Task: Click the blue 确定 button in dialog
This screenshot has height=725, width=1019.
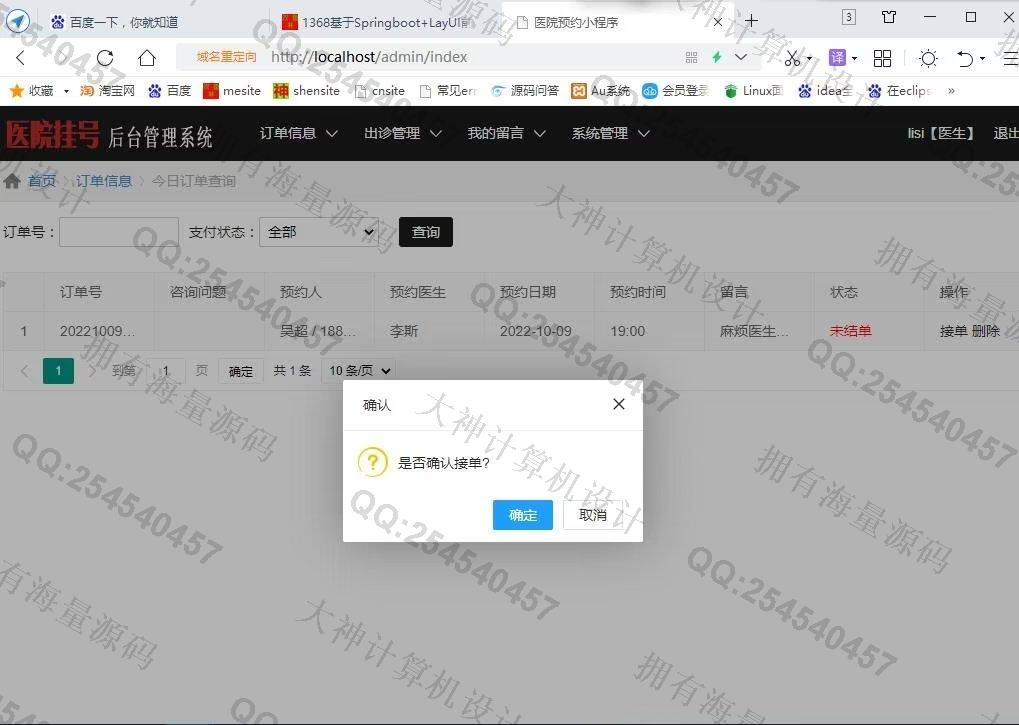Action: 522,515
